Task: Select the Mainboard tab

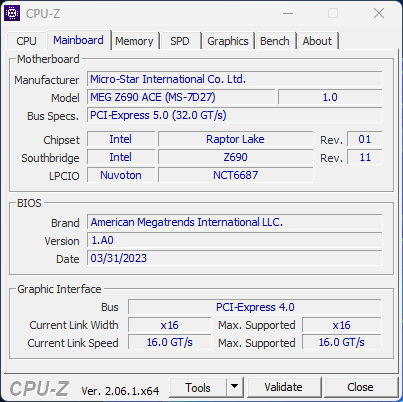Action: (x=78, y=40)
